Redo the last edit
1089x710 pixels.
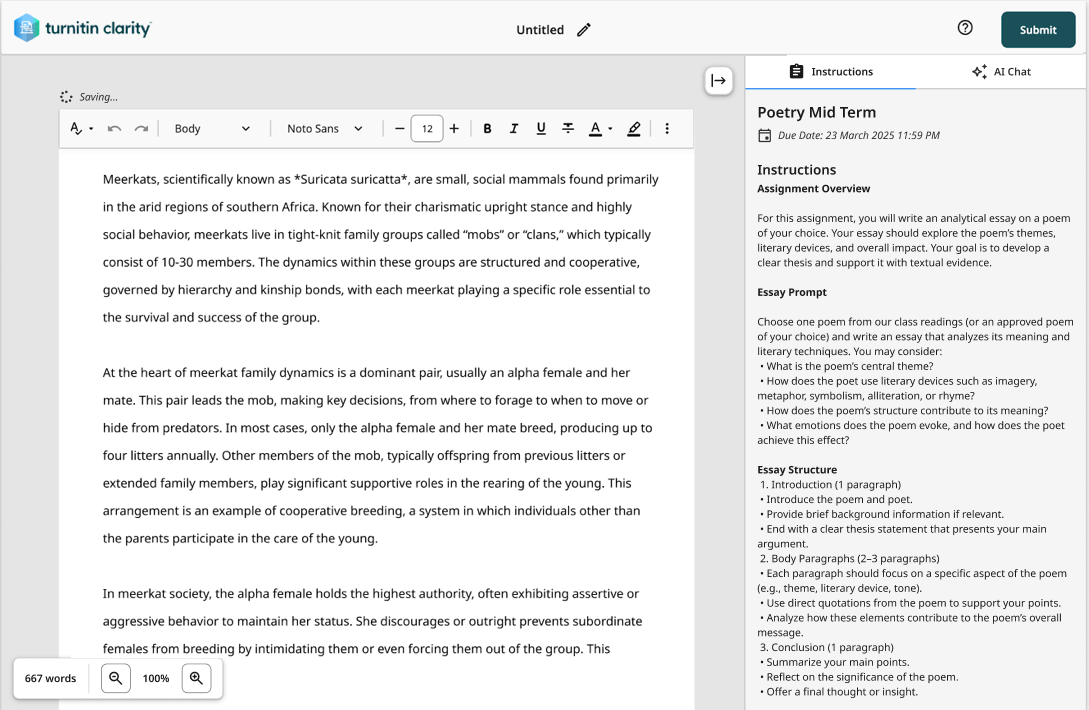(x=141, y=129)
